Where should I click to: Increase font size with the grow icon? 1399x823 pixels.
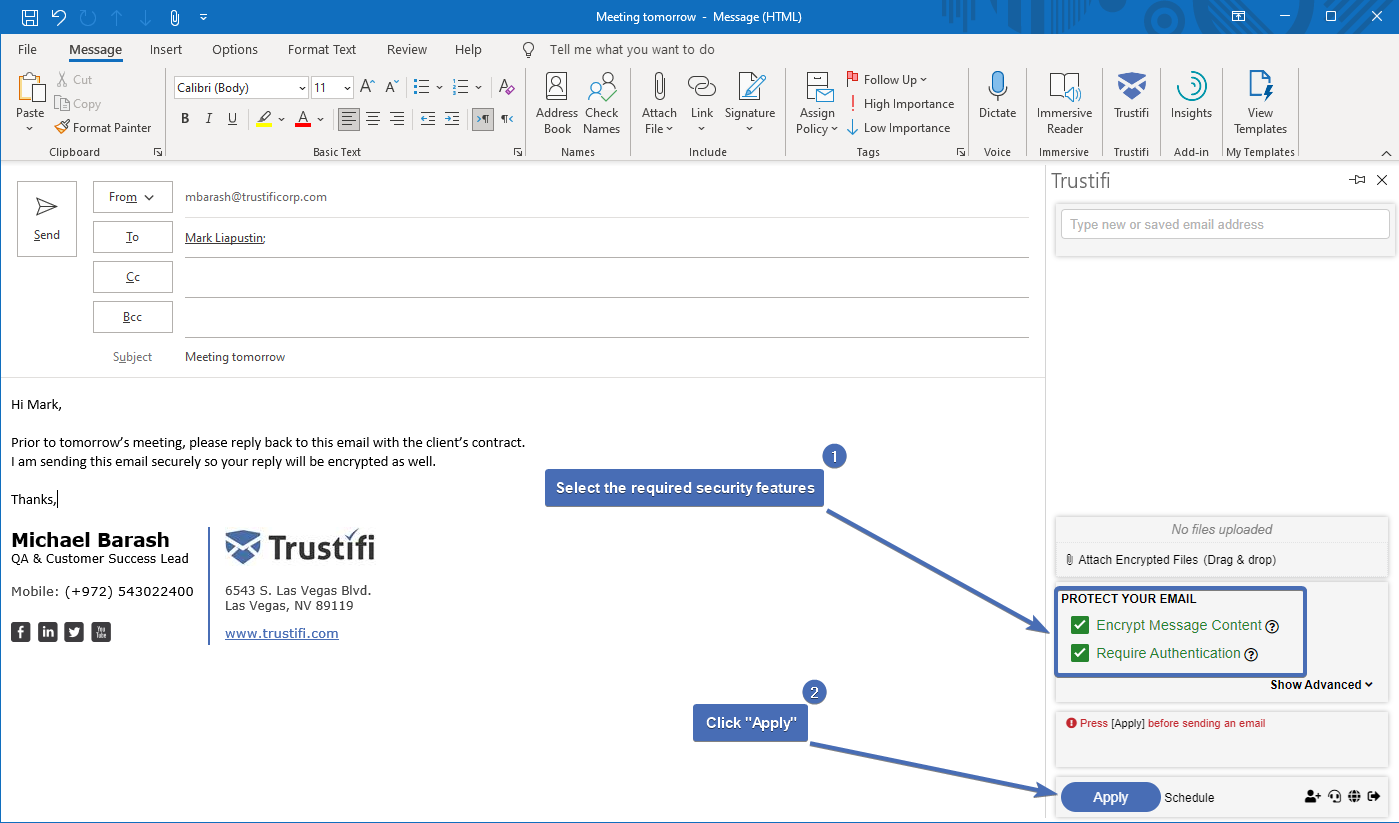[x=368, y=87]
